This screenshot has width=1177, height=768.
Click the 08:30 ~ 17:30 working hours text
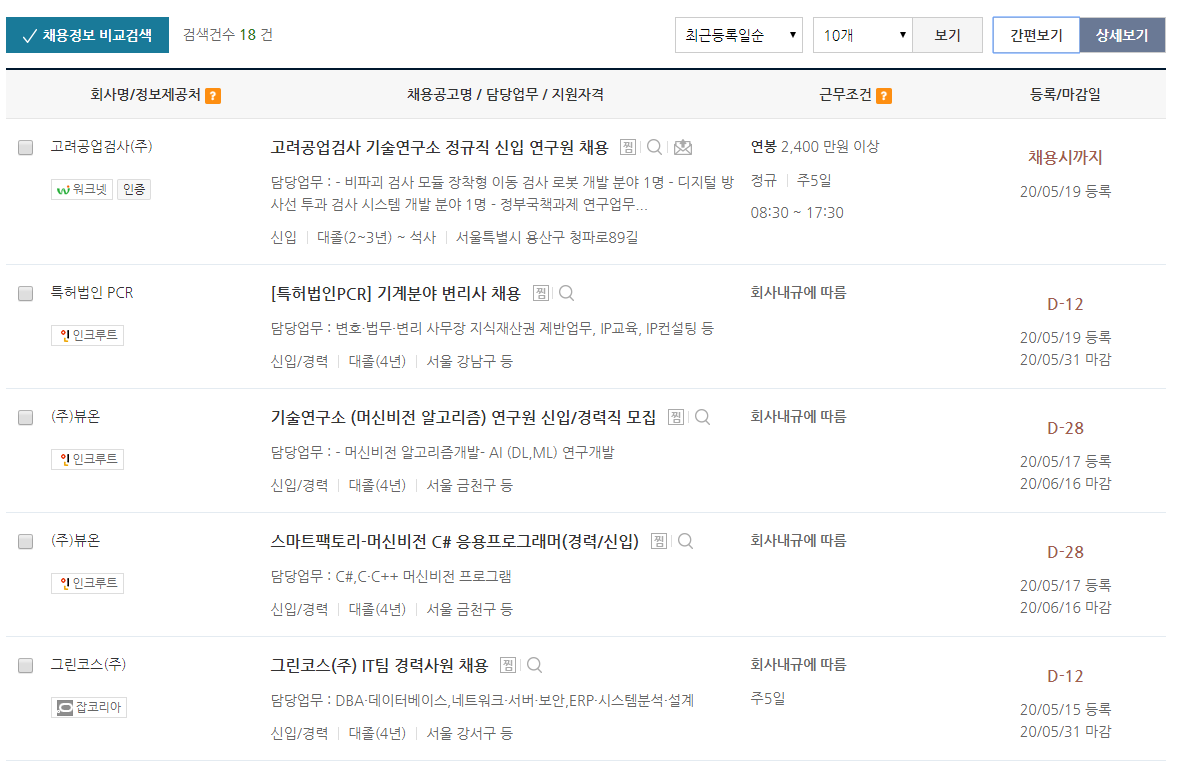coord(796,212)
